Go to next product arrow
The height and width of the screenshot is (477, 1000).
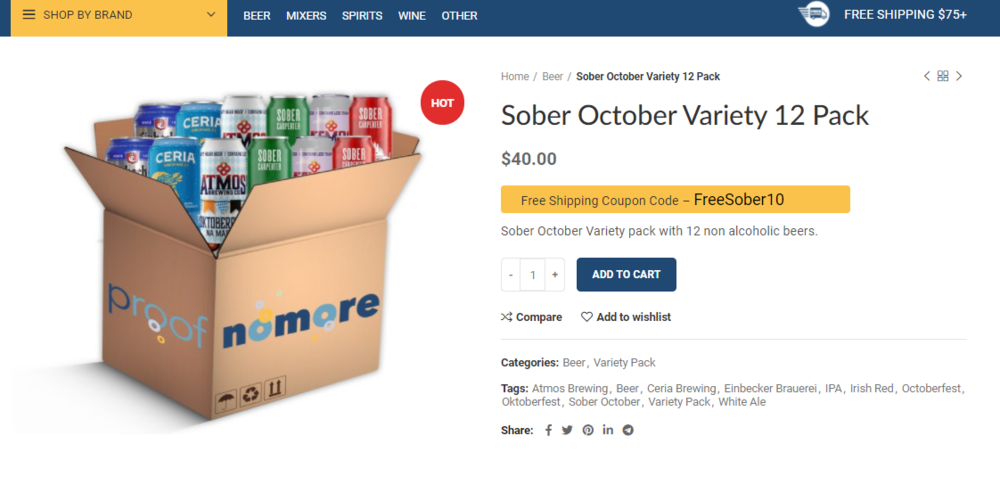pos(959,76)
